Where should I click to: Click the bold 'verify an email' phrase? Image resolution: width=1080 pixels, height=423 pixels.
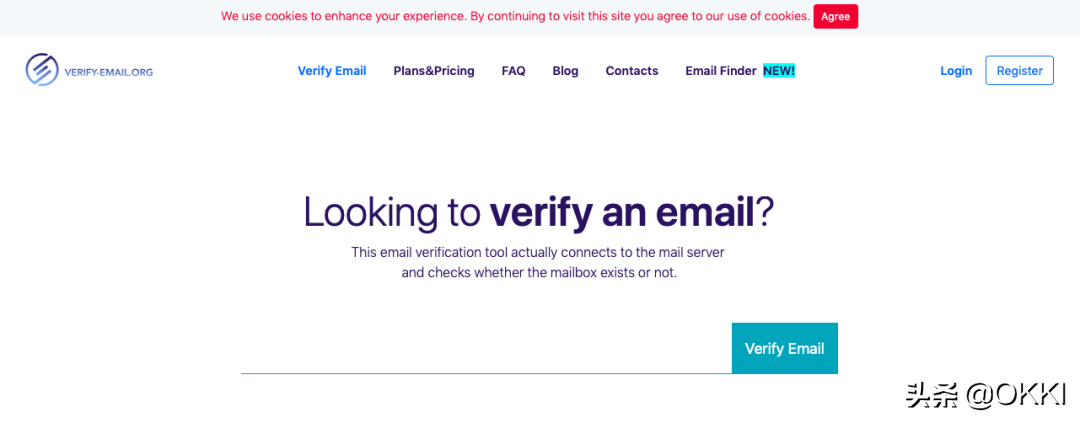622,212
